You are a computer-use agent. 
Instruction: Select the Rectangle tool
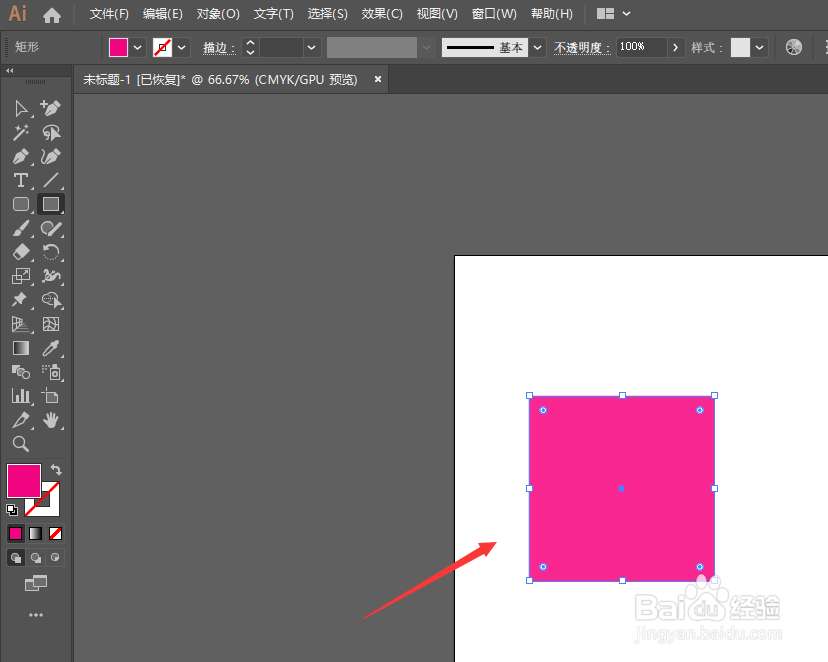click(51, 204)
